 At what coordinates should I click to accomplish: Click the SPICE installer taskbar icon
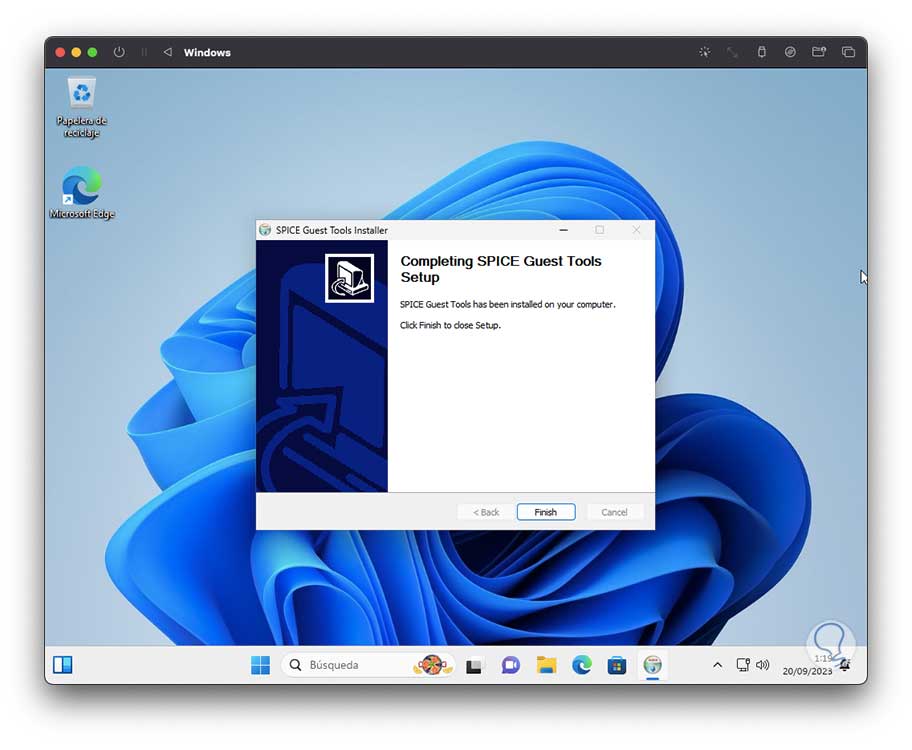(x=653, y=664)
